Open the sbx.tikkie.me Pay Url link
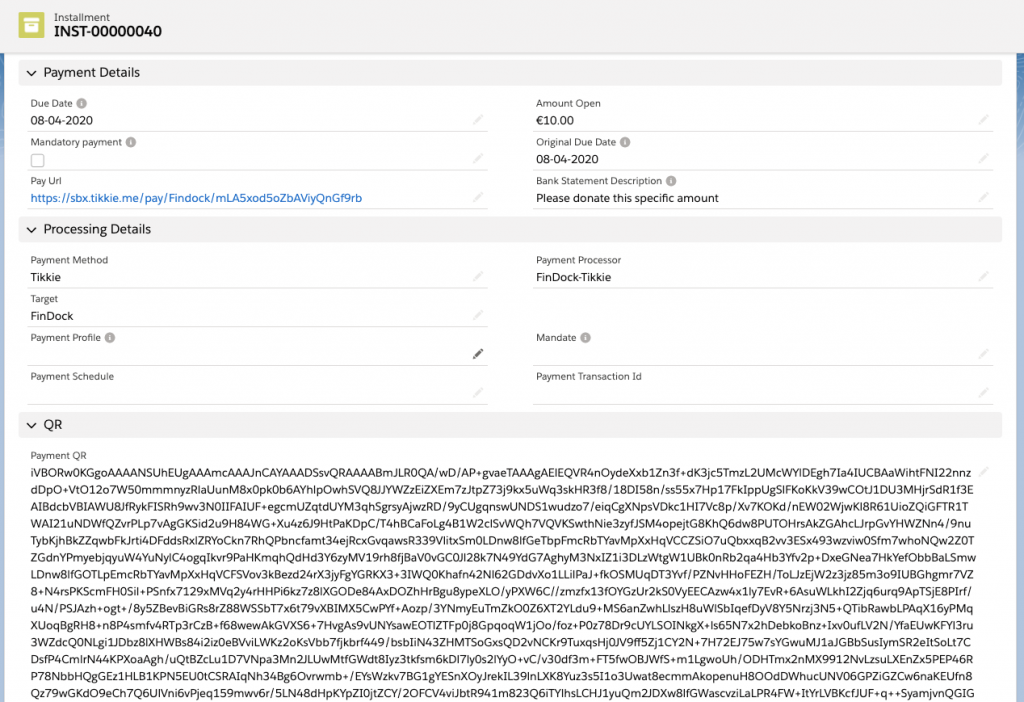1024x702 pixels. point(196,198)
